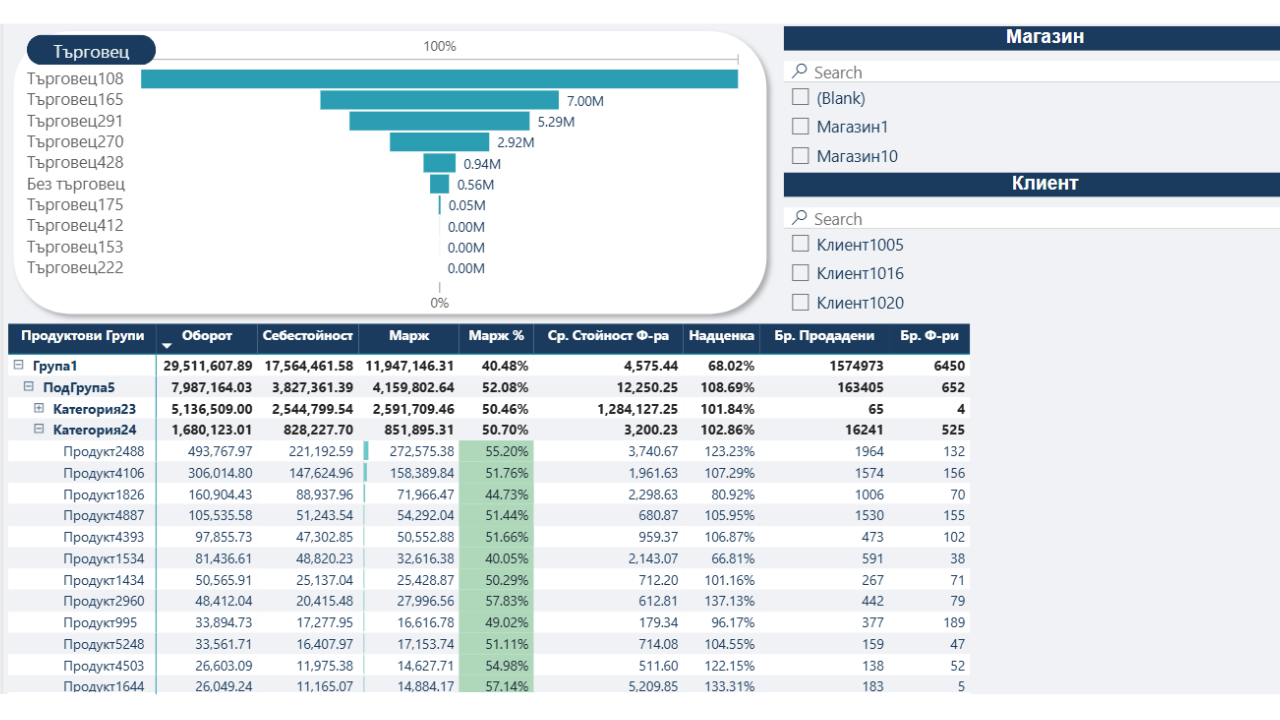
Task: Select the Магазин1 checkbox
Action: click(800, 127)
